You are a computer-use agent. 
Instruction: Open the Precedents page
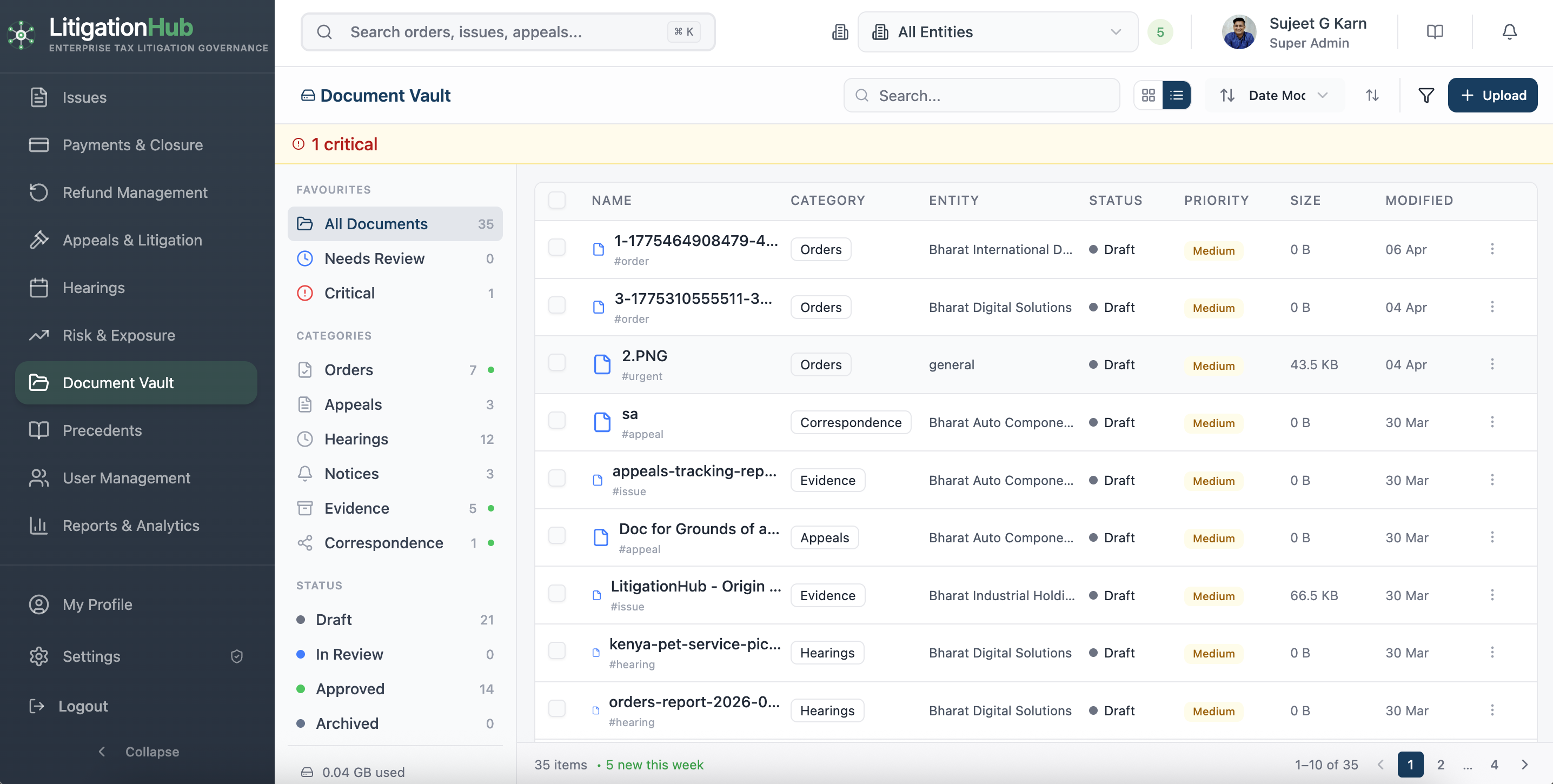(x=136, y=431)
